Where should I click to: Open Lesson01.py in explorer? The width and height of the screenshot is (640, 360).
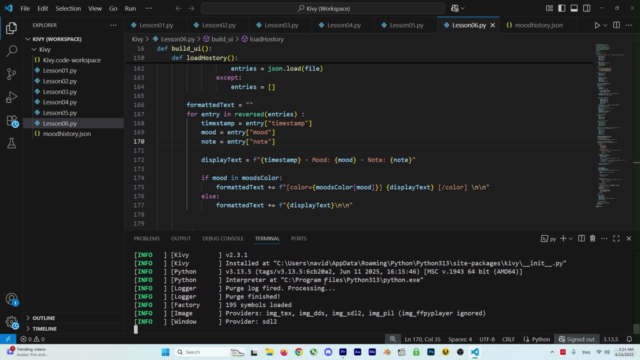(x=60, y=71)
